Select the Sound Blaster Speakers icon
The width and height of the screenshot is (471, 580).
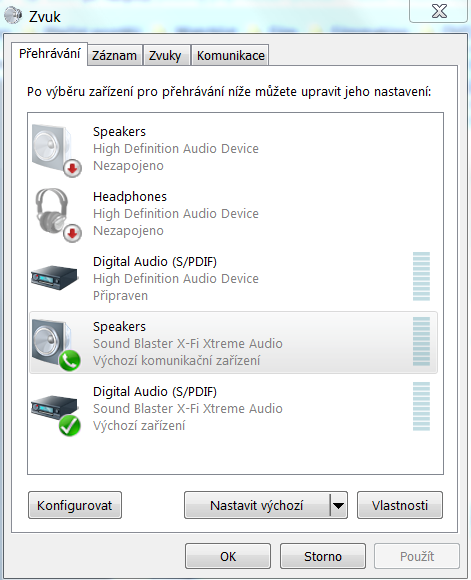point(56,345)
